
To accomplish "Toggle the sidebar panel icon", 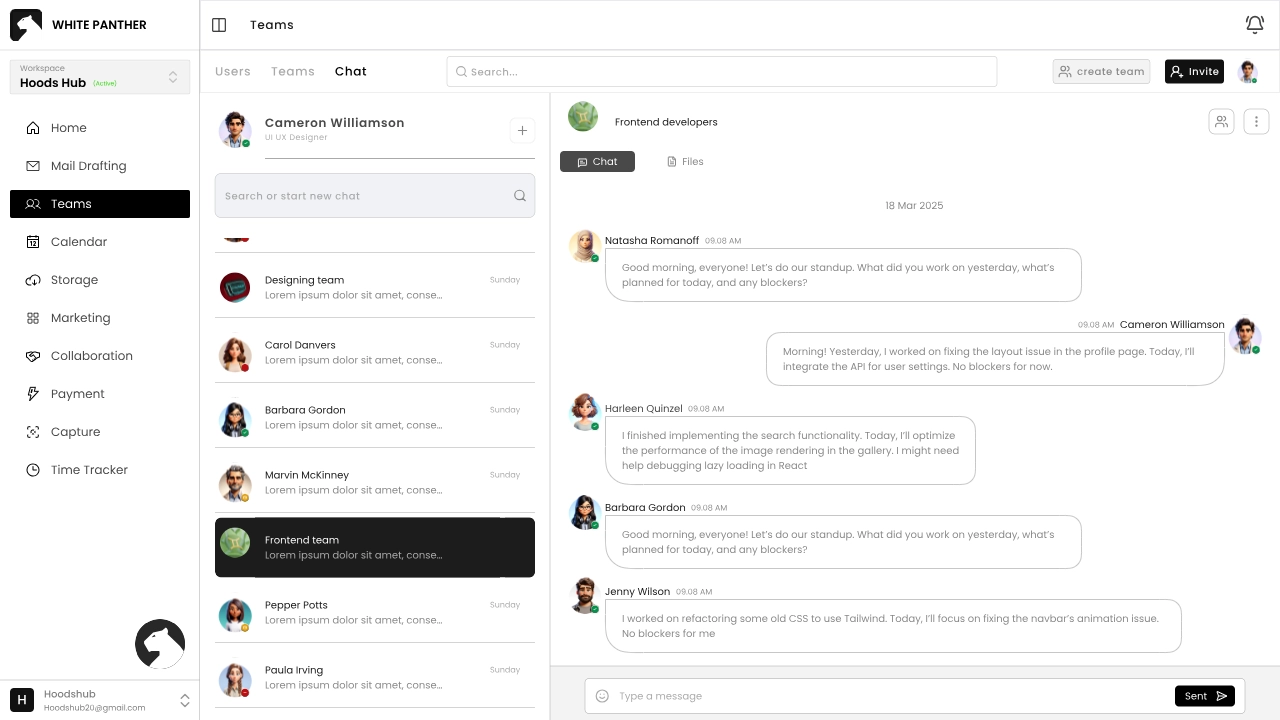I will [x=219, y=25].
